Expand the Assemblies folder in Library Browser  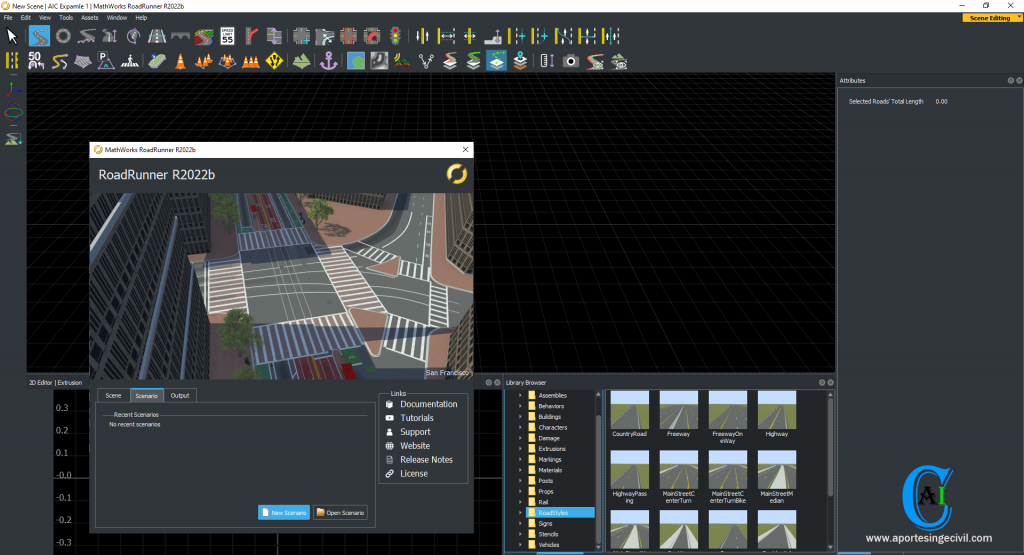[520, 395]
